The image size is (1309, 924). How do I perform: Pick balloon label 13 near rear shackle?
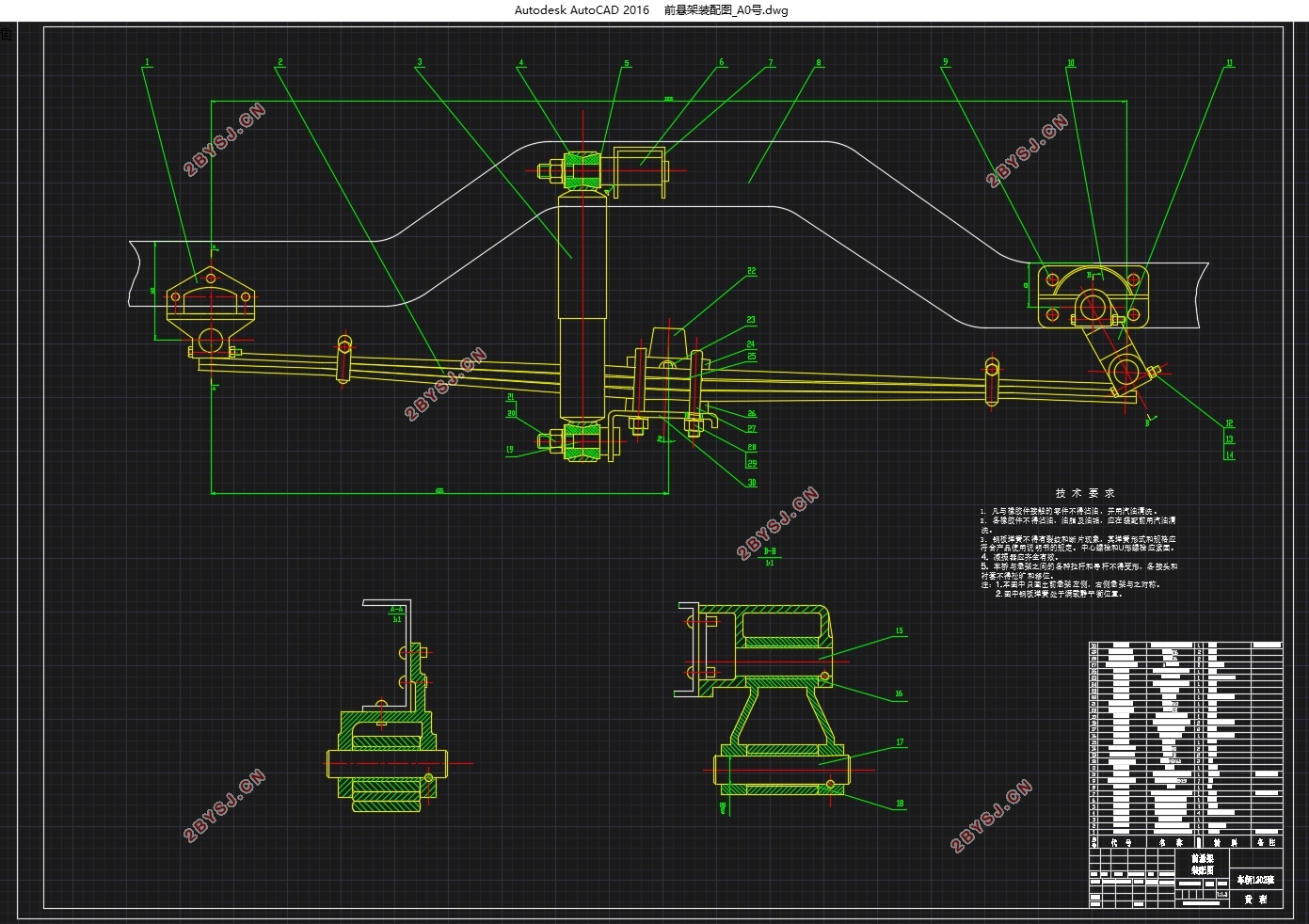(x=1229, y=439)
